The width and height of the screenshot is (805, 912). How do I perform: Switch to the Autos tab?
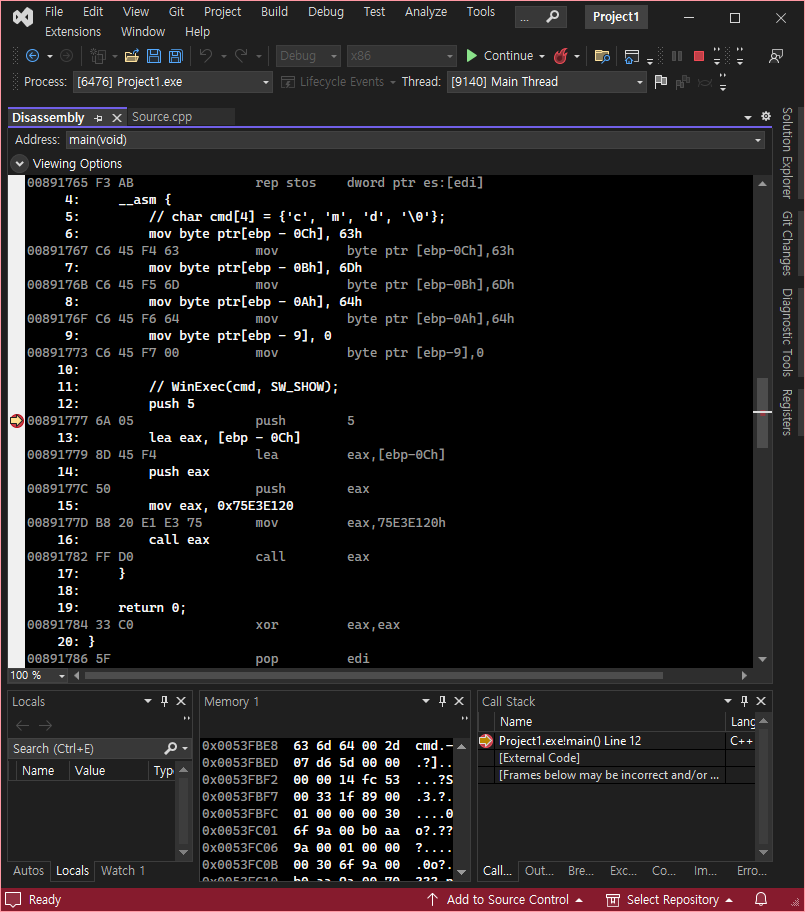[x=29, y=871]
